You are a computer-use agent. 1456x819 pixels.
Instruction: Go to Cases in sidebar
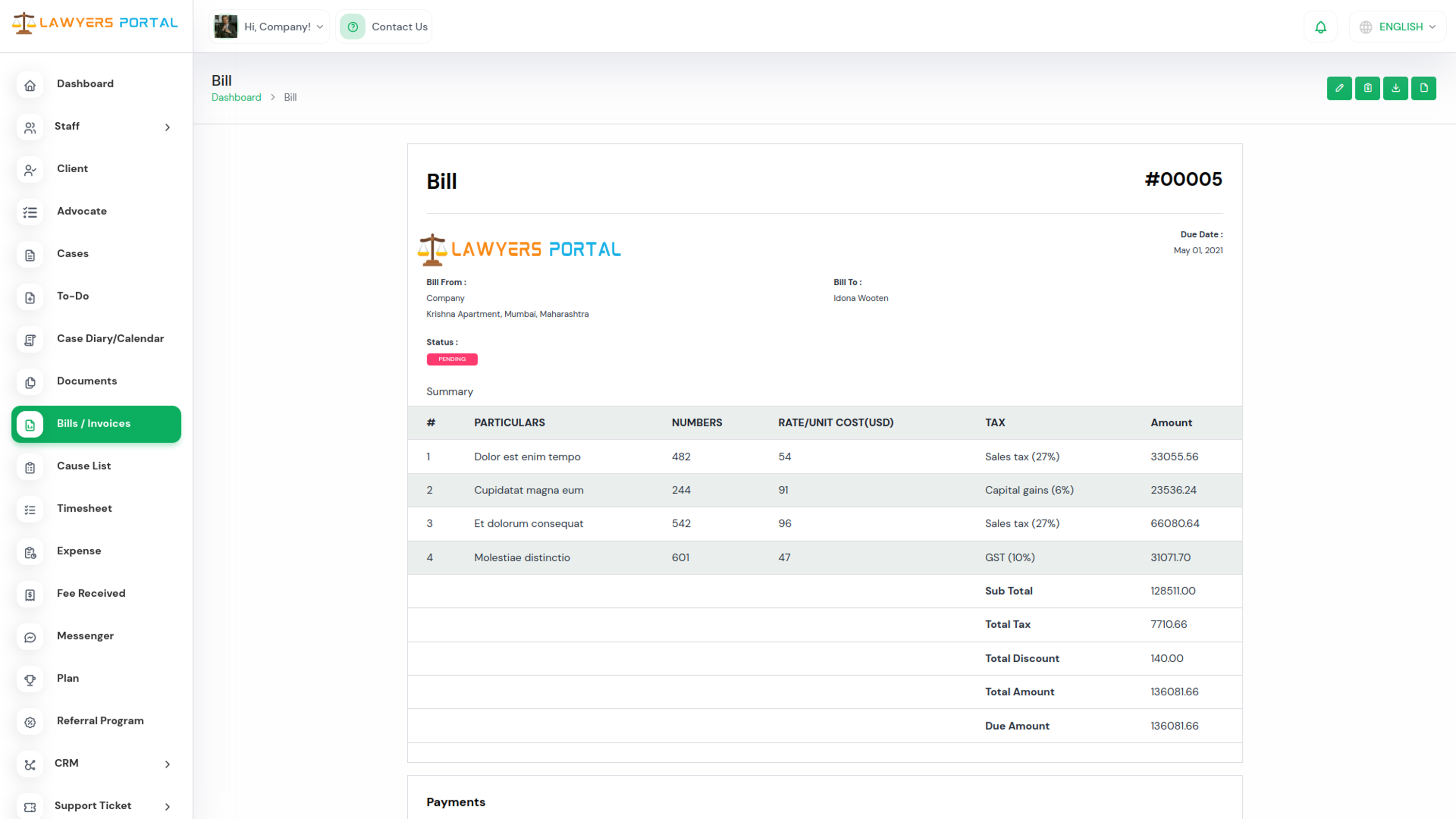pyautogui.click(x=72, y=254)
